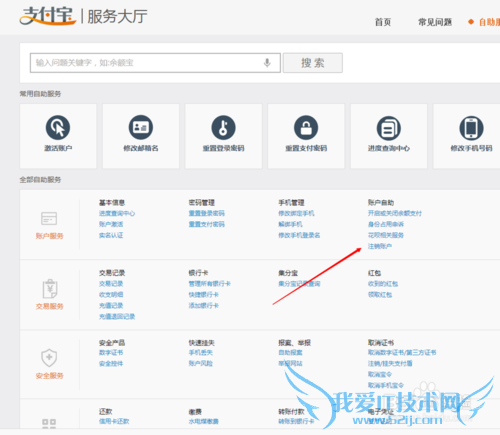500x435 pixels.
Task: Click the Alipay 支付宝 logo
Action: (48, 16)
